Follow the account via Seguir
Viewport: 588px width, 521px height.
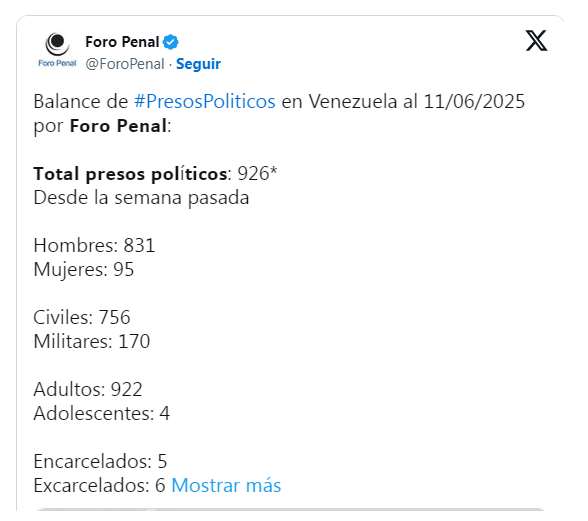pyautogui.click(x=198, y=64)
